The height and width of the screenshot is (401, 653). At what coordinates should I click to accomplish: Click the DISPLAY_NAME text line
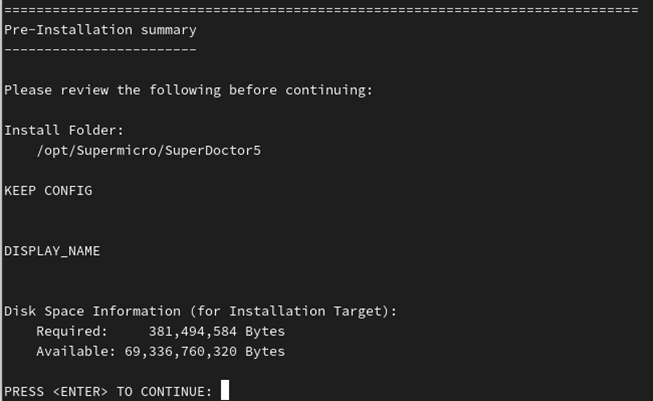(x=52, y=251)
